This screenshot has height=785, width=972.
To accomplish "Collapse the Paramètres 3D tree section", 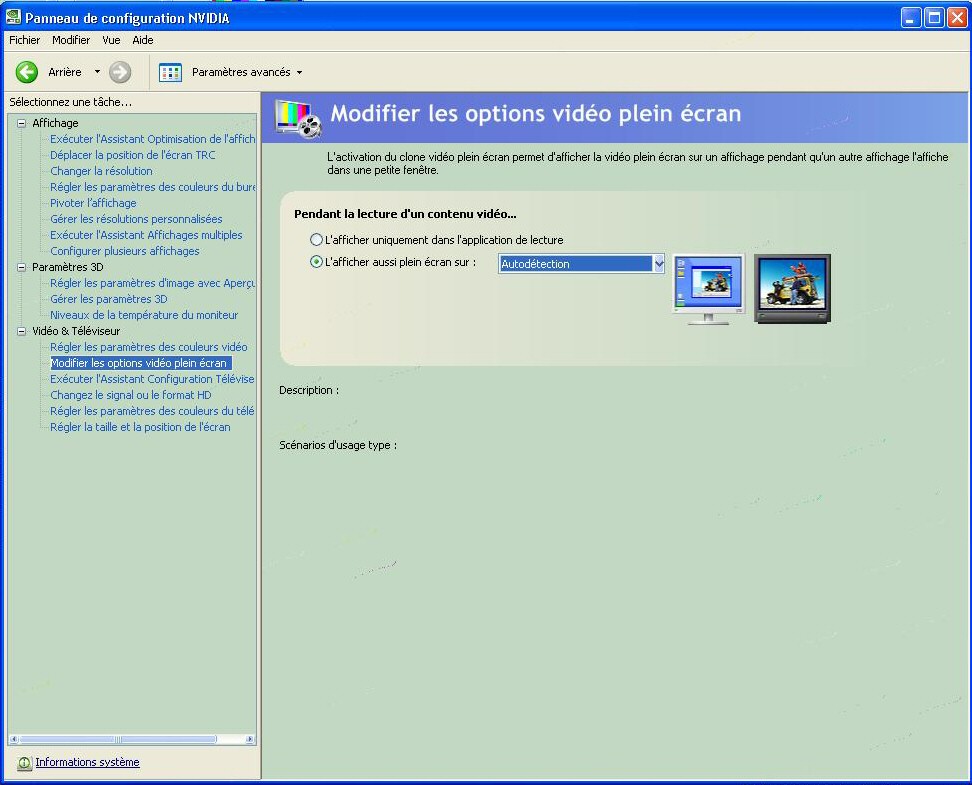I will pyautogui.click(x=22, y=267).
